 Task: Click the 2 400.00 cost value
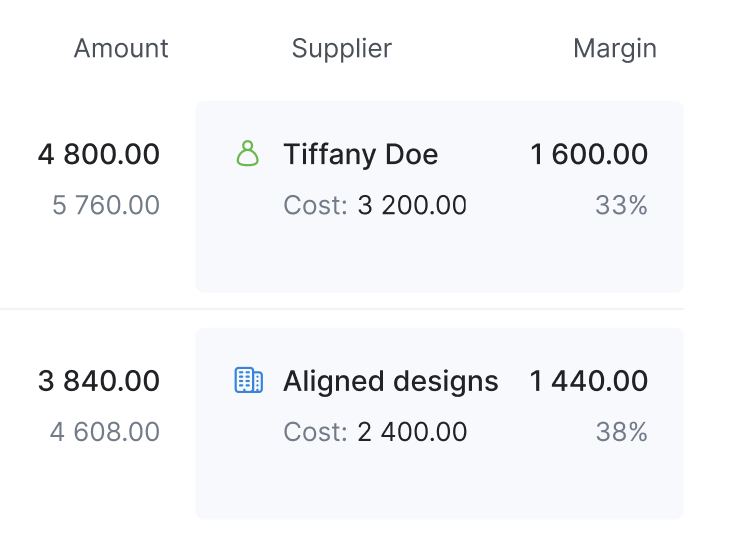[411, 432]
